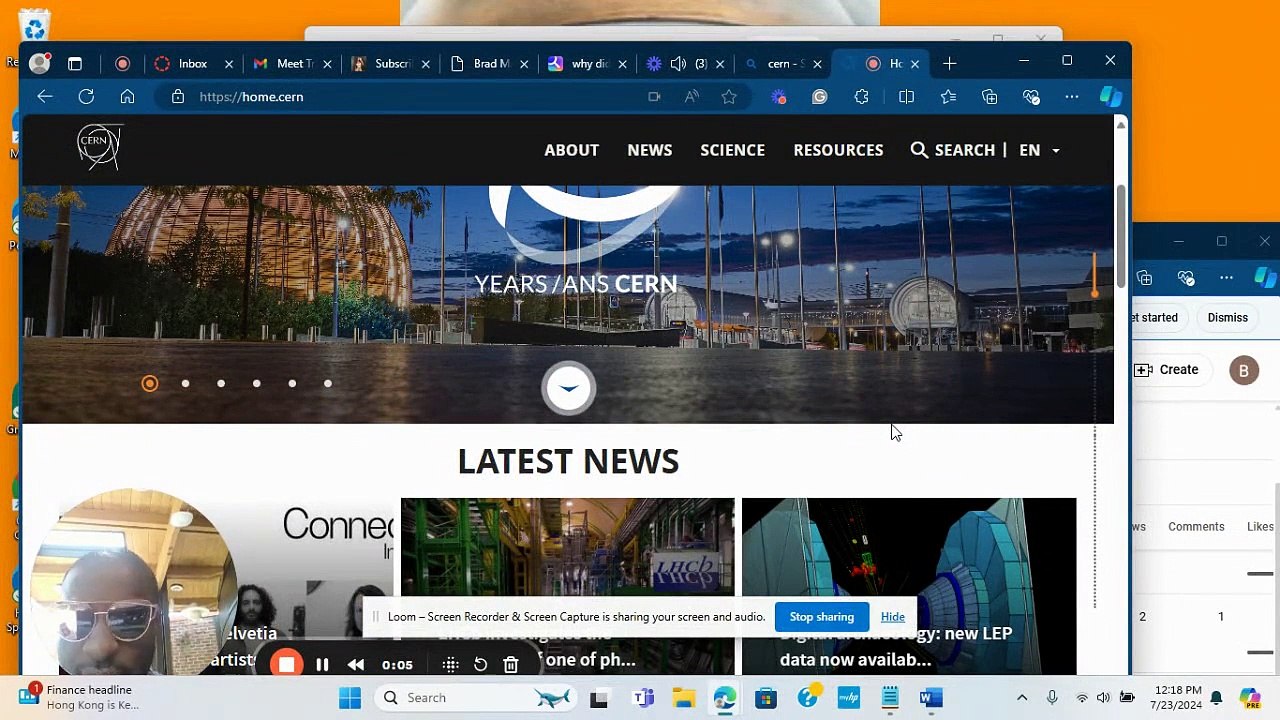
Task: Open Browser essentials heart icon
Action: point(1032,97)
